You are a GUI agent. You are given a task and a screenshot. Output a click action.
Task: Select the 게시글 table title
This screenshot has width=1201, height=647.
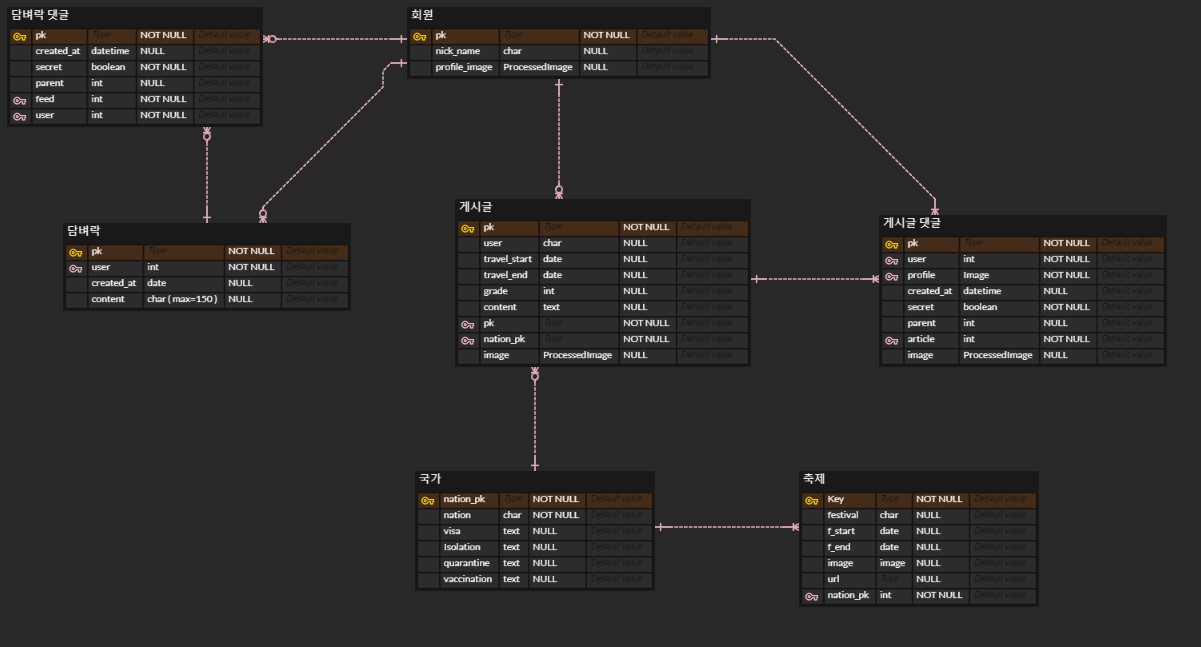[475, 207]
